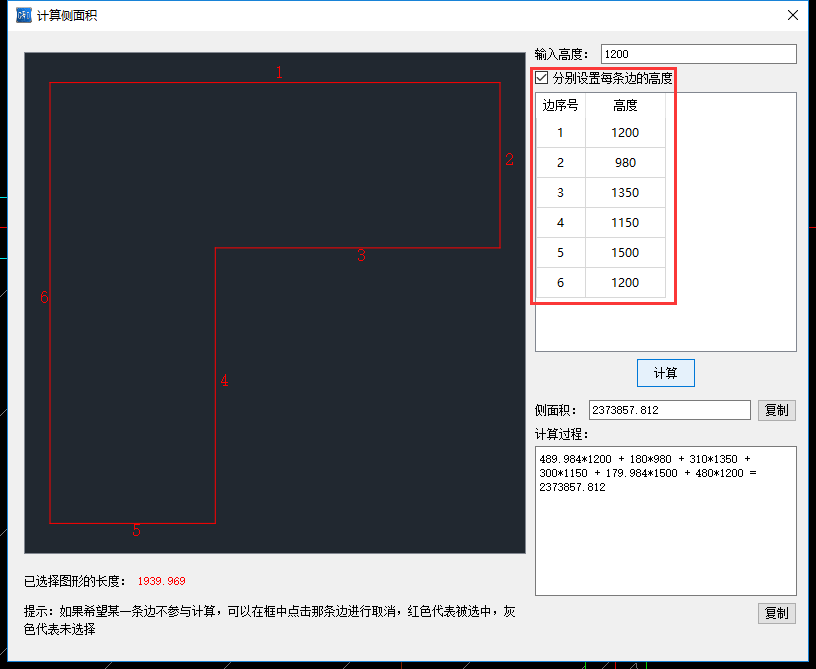The height and width of the screenshot is (669, 816).
Task: Edit the 输入高度 value 1200
Action: coord(698,54)
